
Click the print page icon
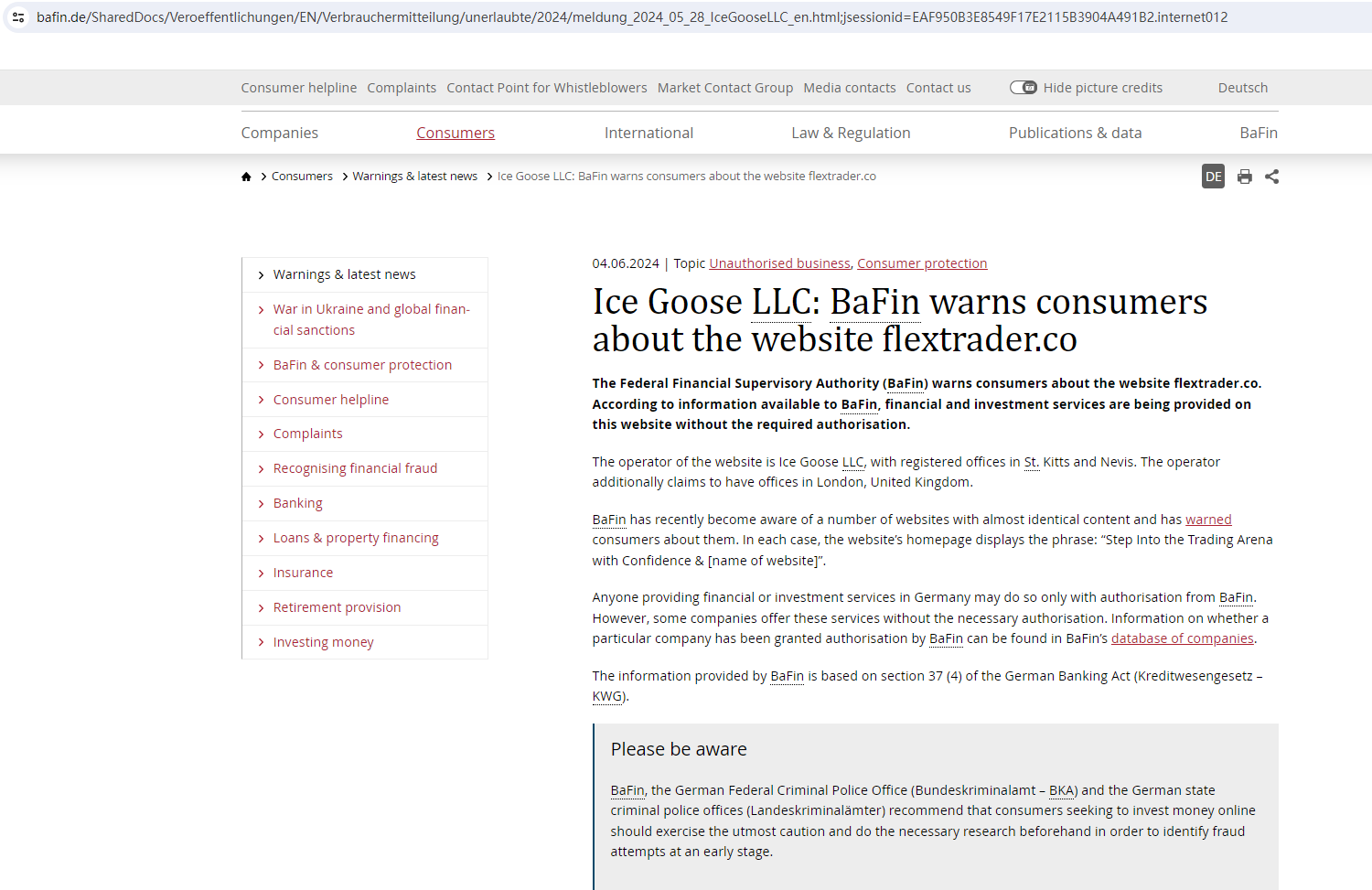pos(1245,177)
